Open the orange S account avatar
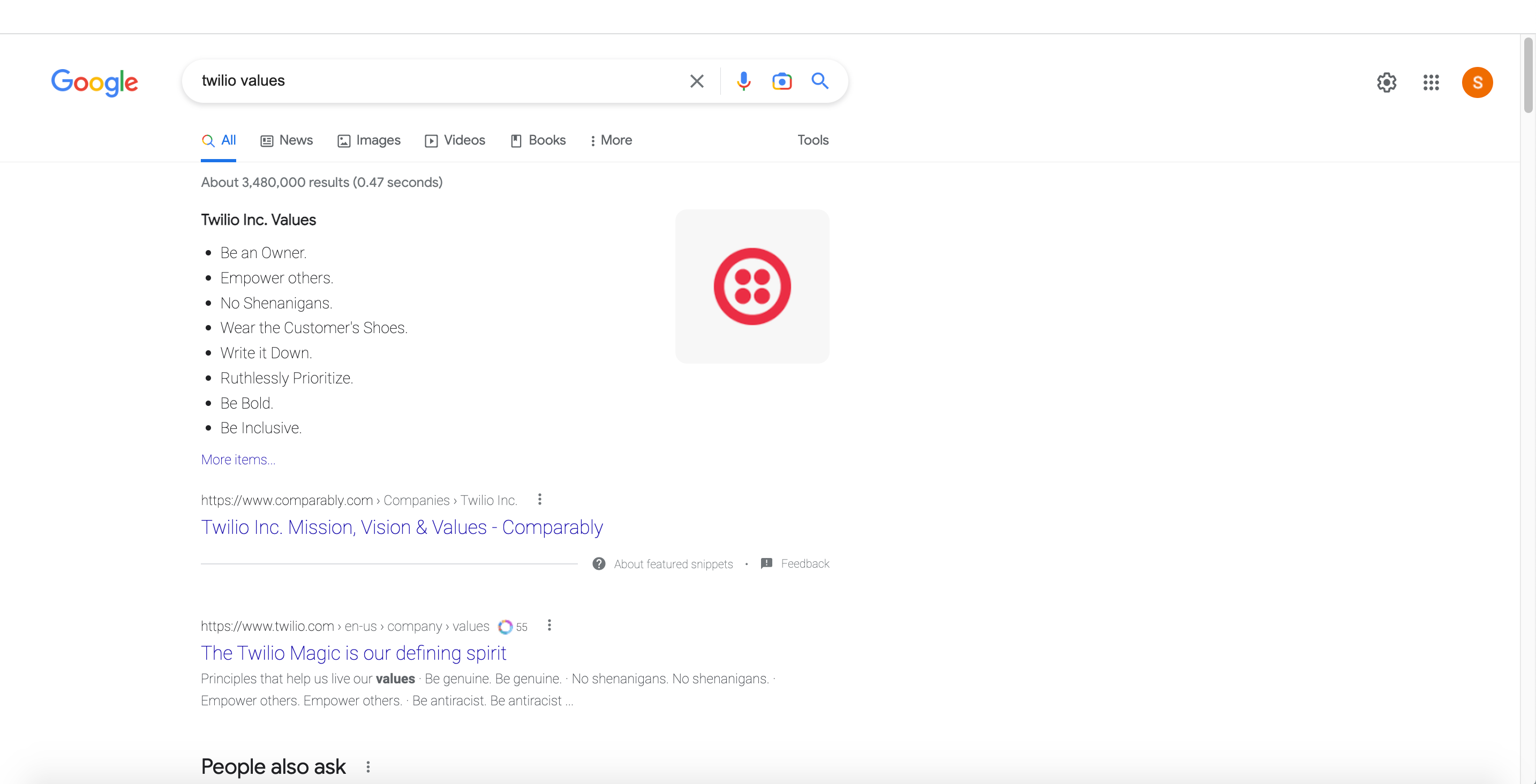This screenshot has width=1536, height=784. [x=1477, y=82]
